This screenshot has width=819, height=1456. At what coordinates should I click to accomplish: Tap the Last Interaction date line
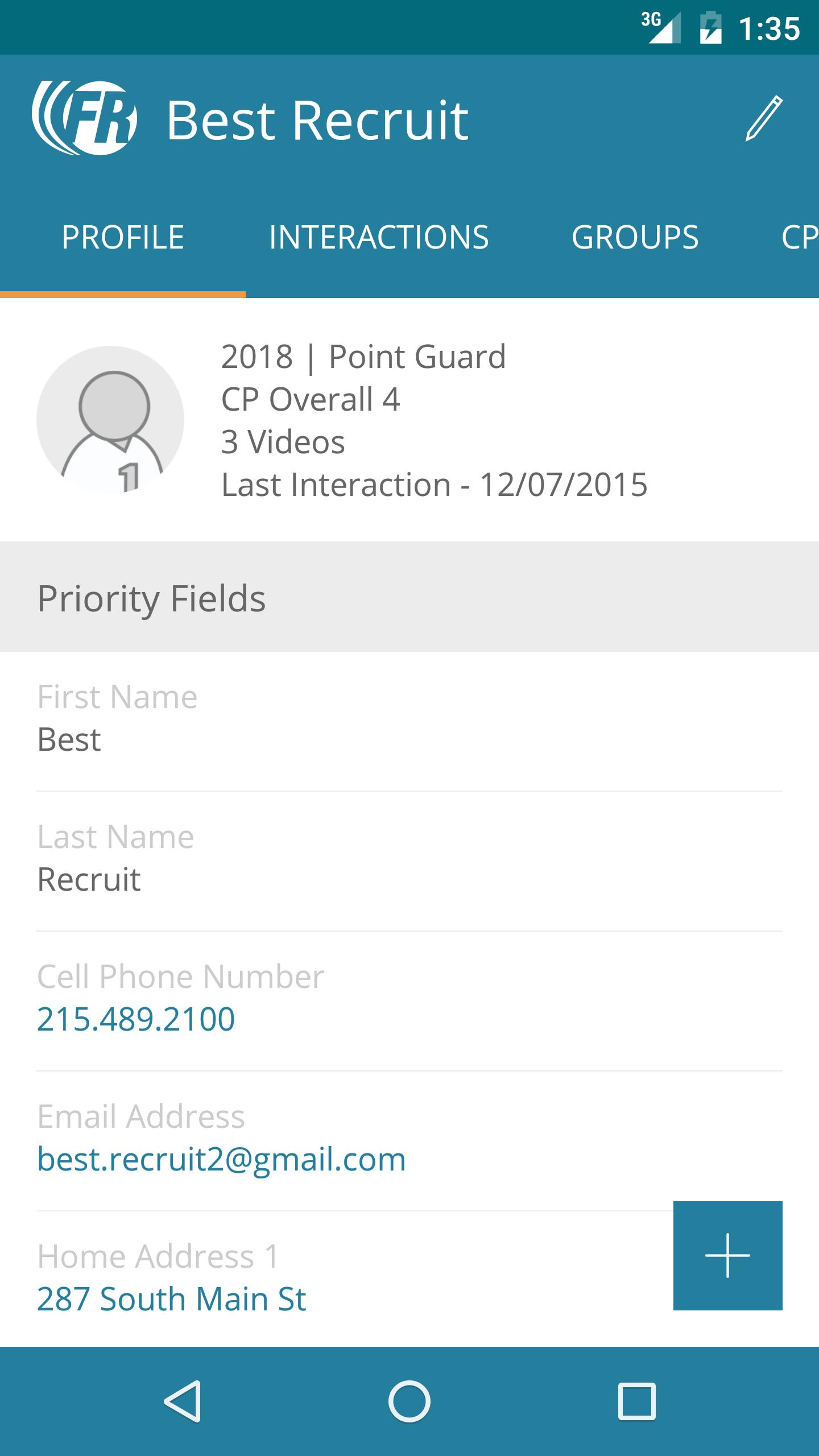tap(435, 485)
